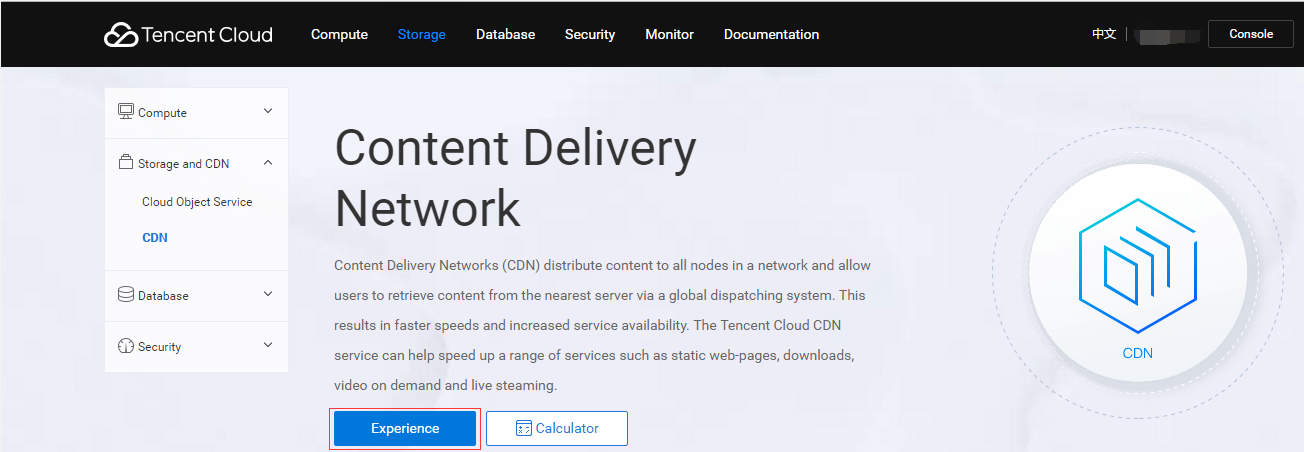
Task: Select Cloud Object Service in sidebar
Action: click(x=197, y=202)
